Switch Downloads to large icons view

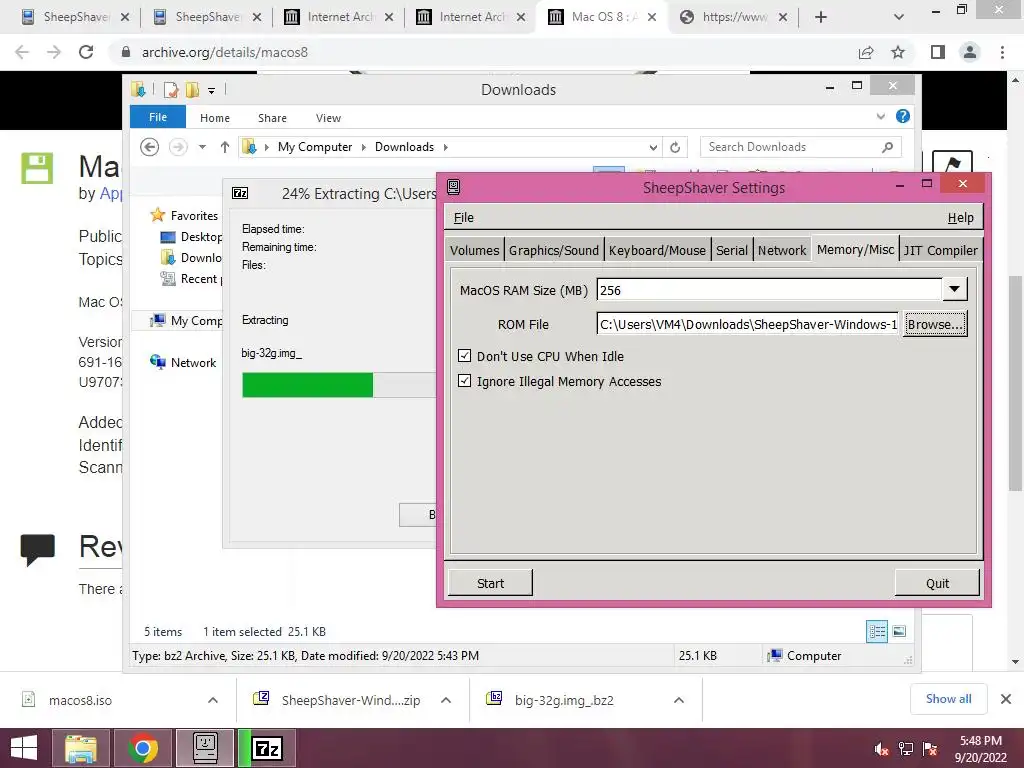899,632
